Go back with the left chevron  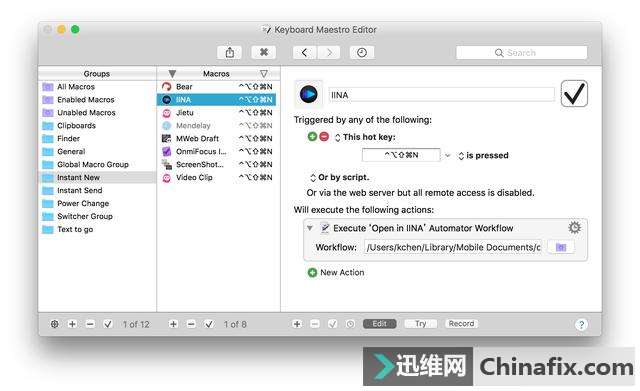click(304, 53)
